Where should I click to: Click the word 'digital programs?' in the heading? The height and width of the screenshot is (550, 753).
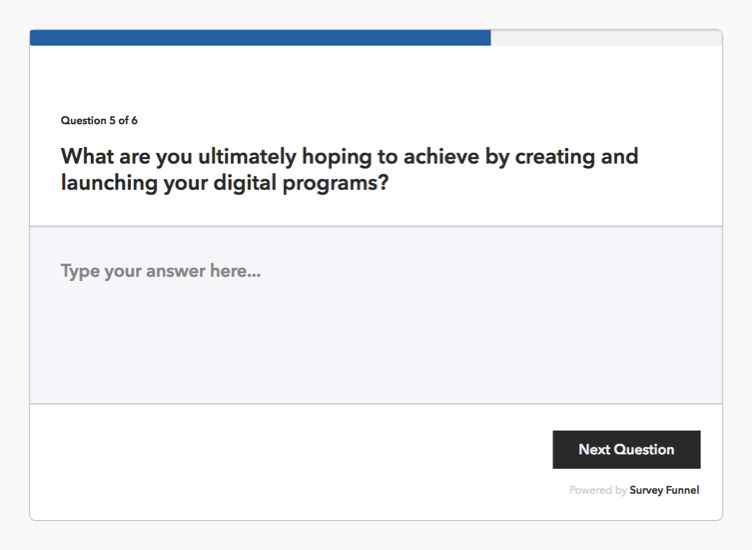click(301, 183)
